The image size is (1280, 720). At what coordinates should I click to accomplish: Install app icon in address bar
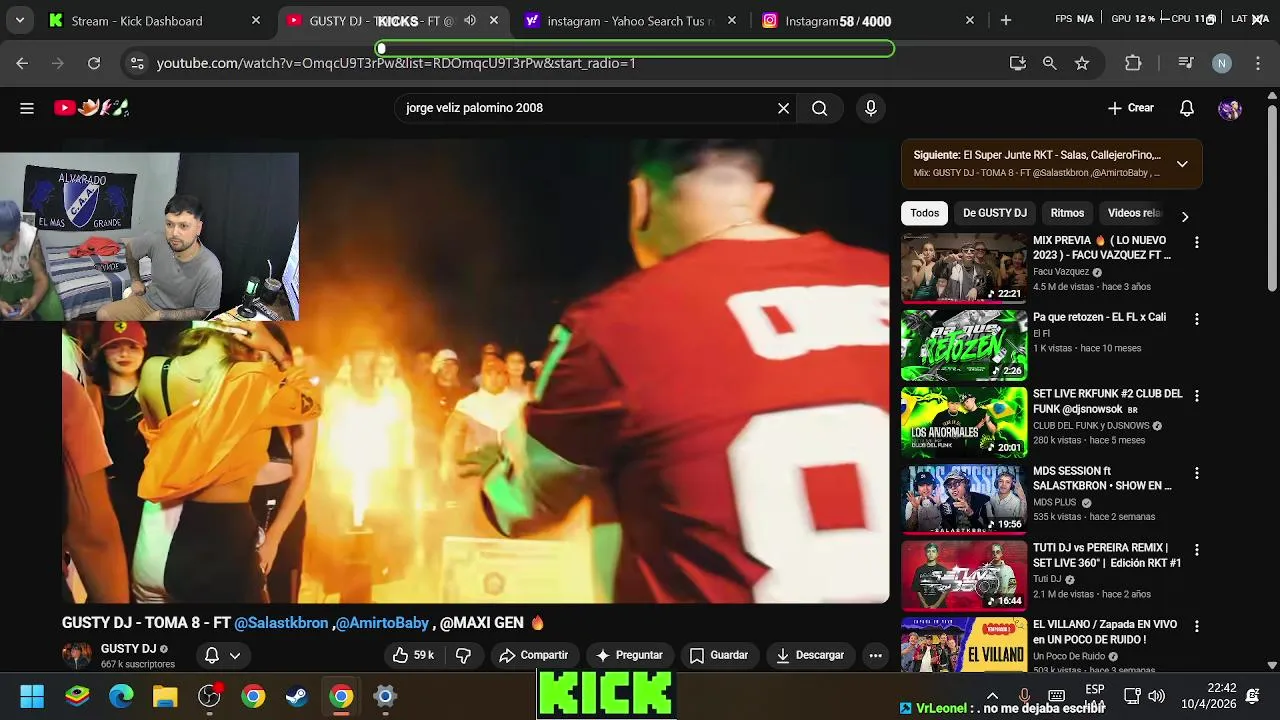click(1018, 63)
